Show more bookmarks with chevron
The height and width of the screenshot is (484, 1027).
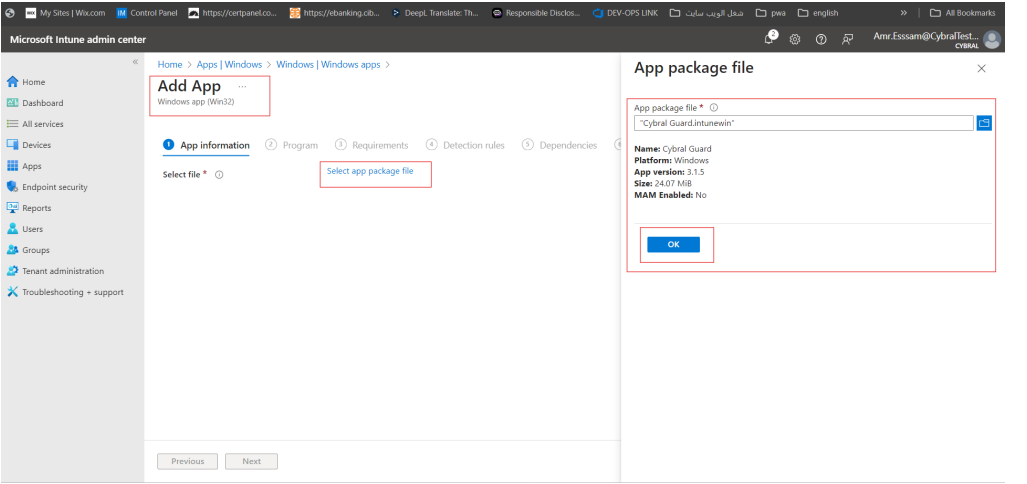click(904, 13)
